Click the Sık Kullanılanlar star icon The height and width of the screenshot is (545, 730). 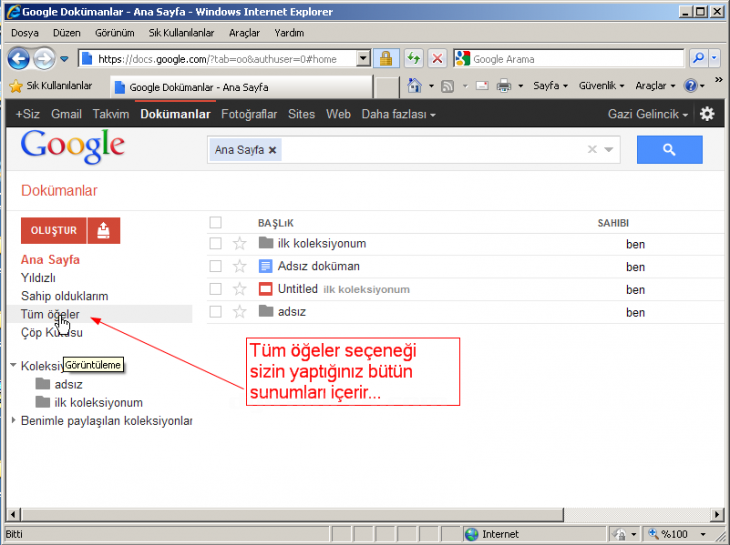coord(16,86)
